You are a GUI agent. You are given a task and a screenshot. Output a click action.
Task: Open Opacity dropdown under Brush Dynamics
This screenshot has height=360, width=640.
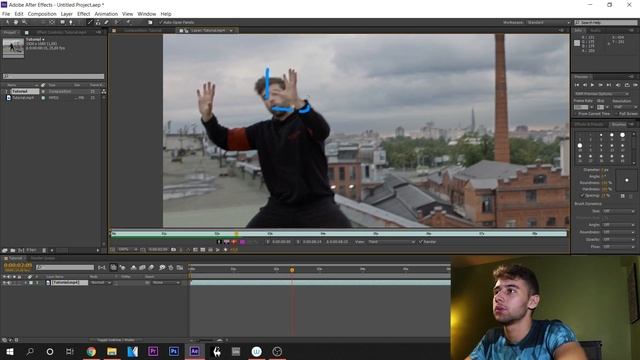pos(619,239)
